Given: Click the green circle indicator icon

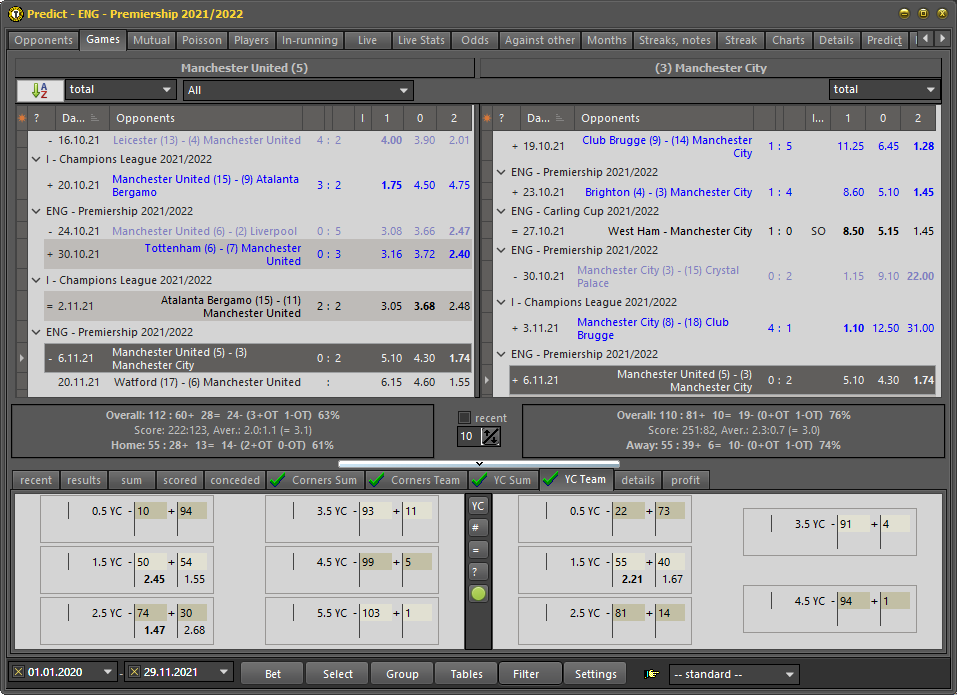Looking at the screenshot, I should click(x=479, y=593).
